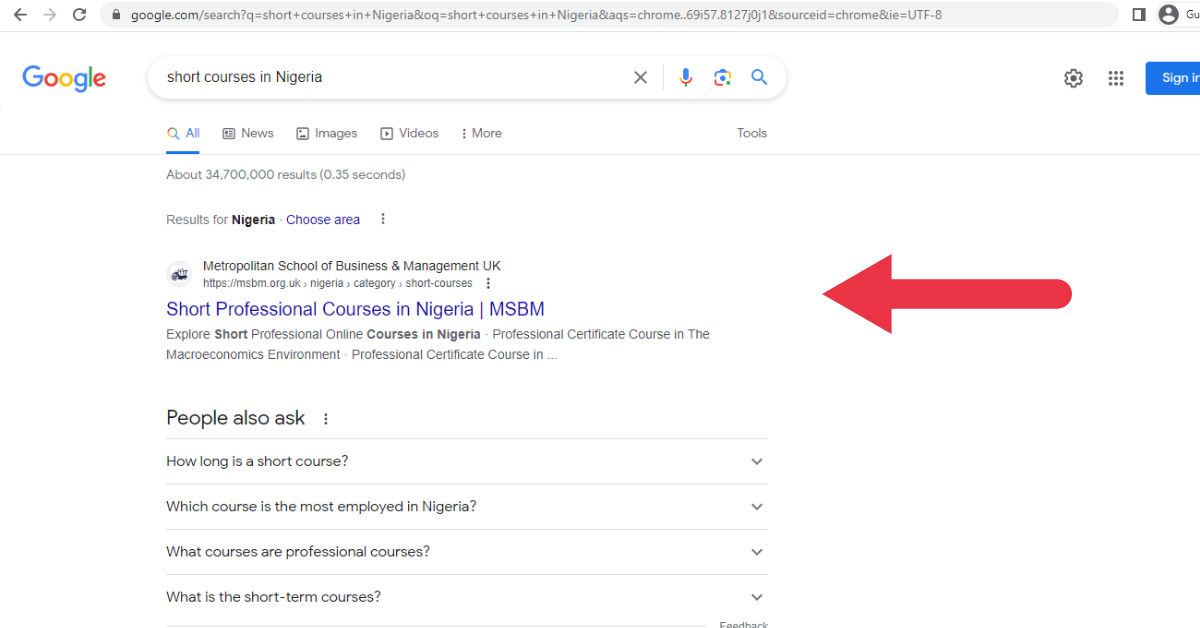Switch to the Videos tab
Image resolution: width=1200 pixels, height=628 pixels.
coord(409,133)
